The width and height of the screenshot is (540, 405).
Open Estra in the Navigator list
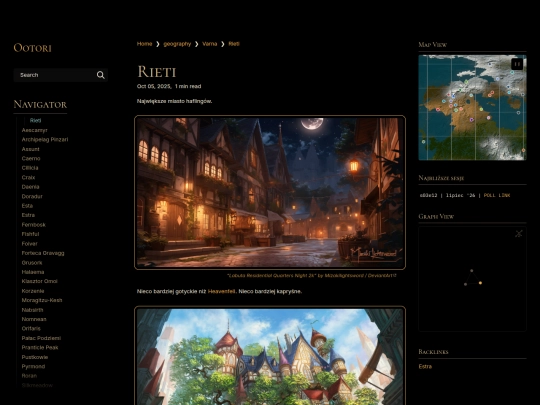point(28,215)
